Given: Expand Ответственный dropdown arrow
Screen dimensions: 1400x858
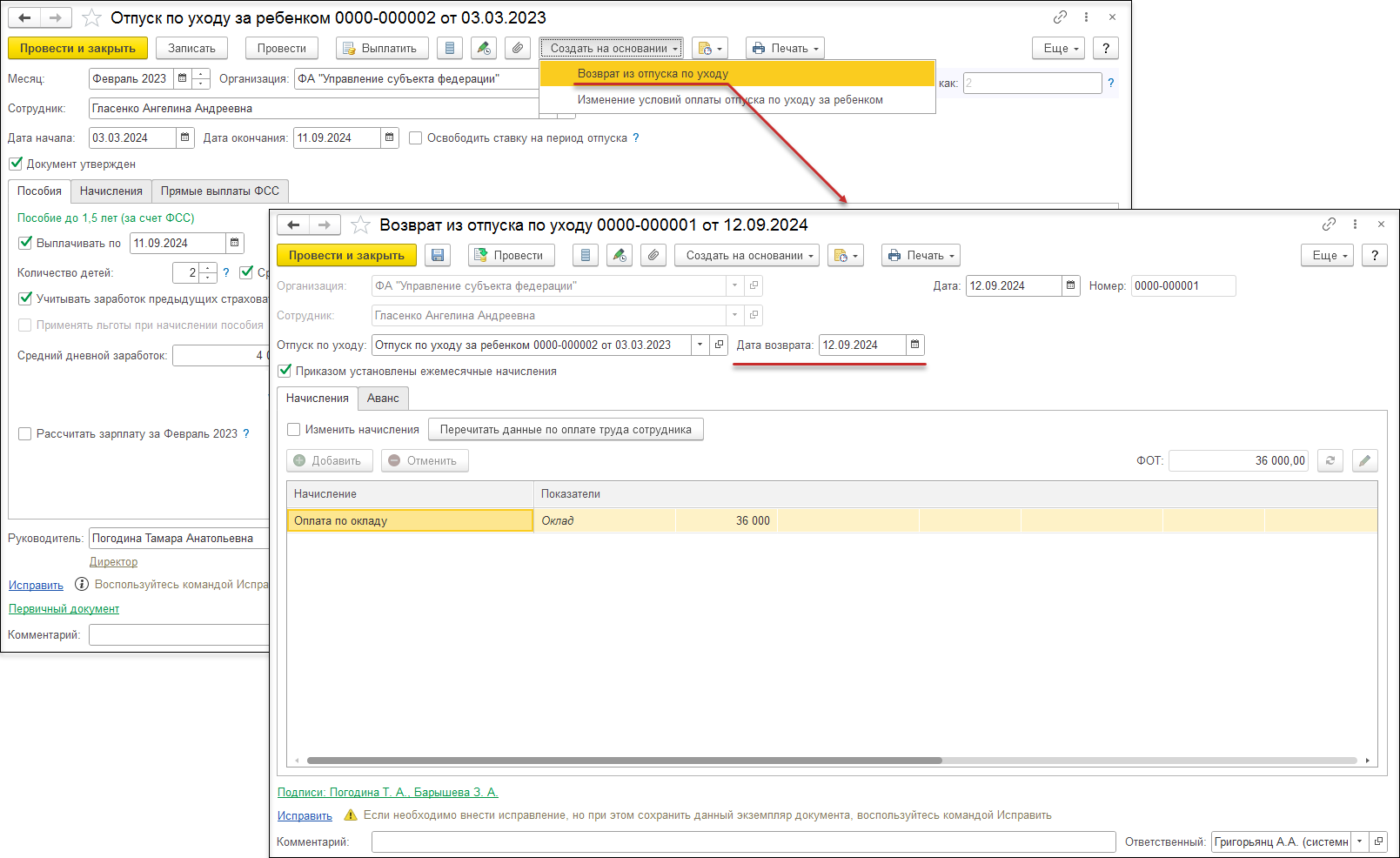Looking at the screenshot, I should [1359, 841].
